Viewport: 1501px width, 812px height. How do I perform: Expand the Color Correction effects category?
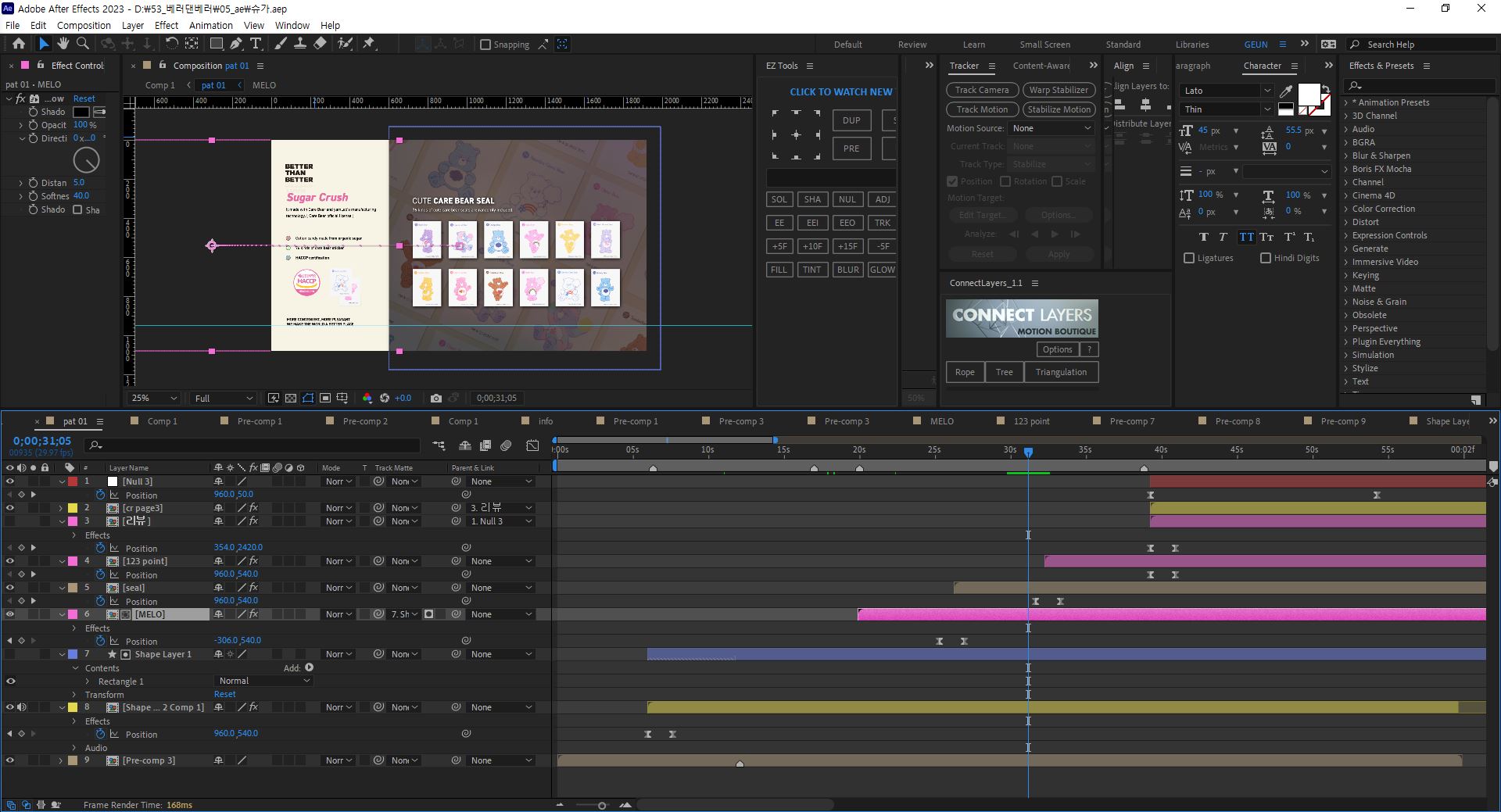point(1346,209)
